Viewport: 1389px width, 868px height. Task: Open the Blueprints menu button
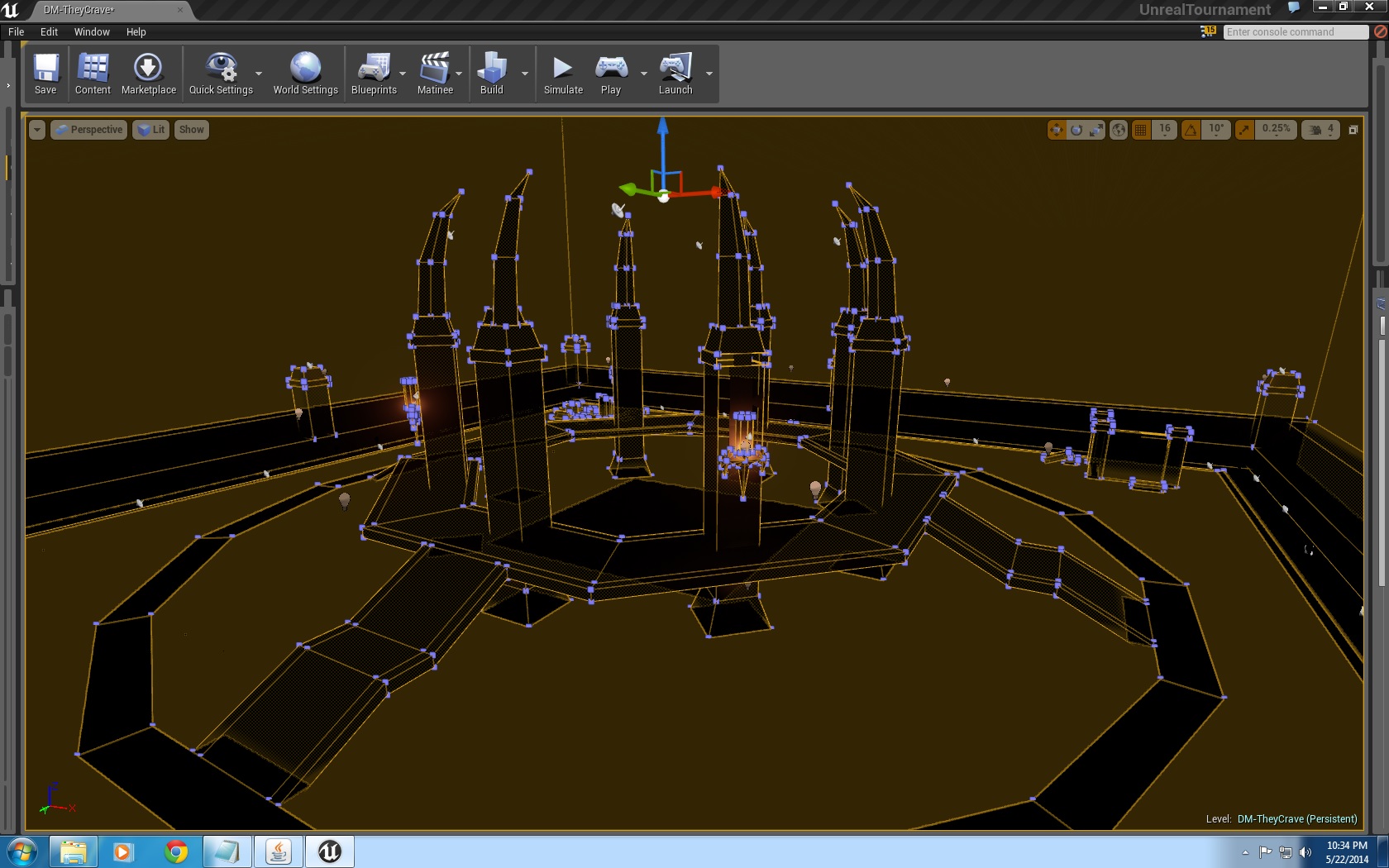[x=374, y=74]
